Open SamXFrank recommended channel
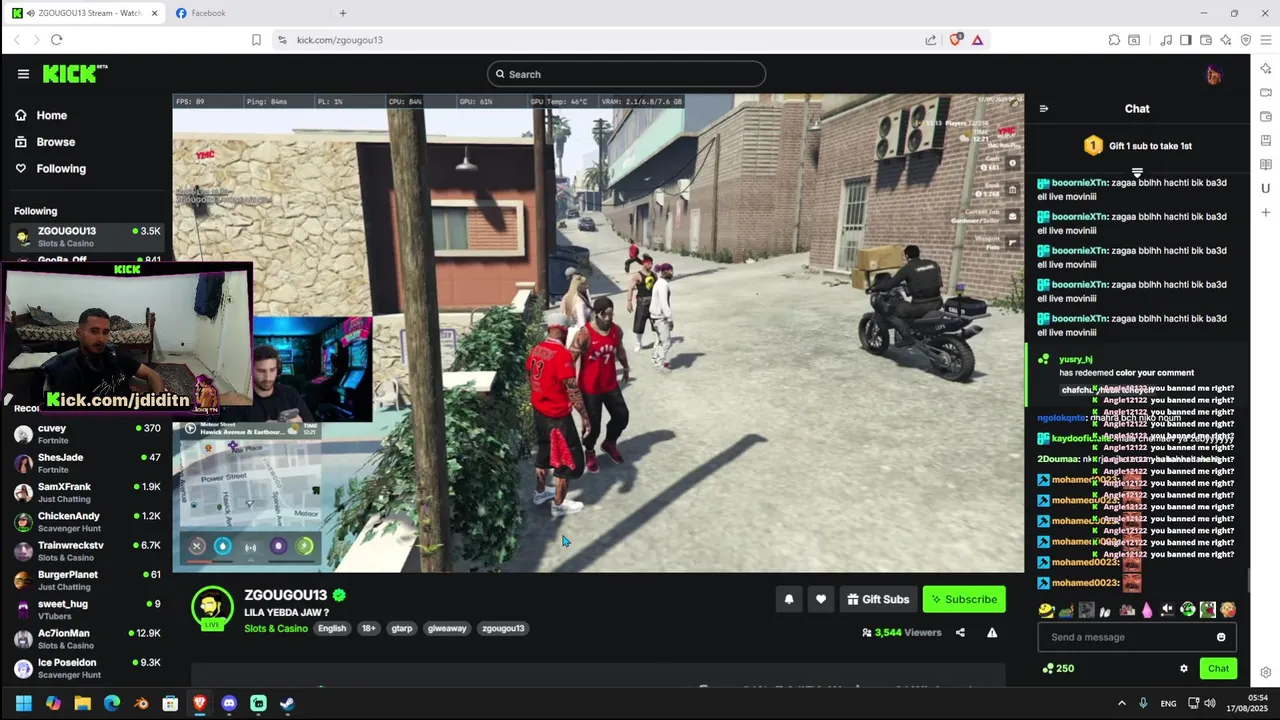This screenshot has height=720, width=1280. pyautogui.click(x=87, y=492)
